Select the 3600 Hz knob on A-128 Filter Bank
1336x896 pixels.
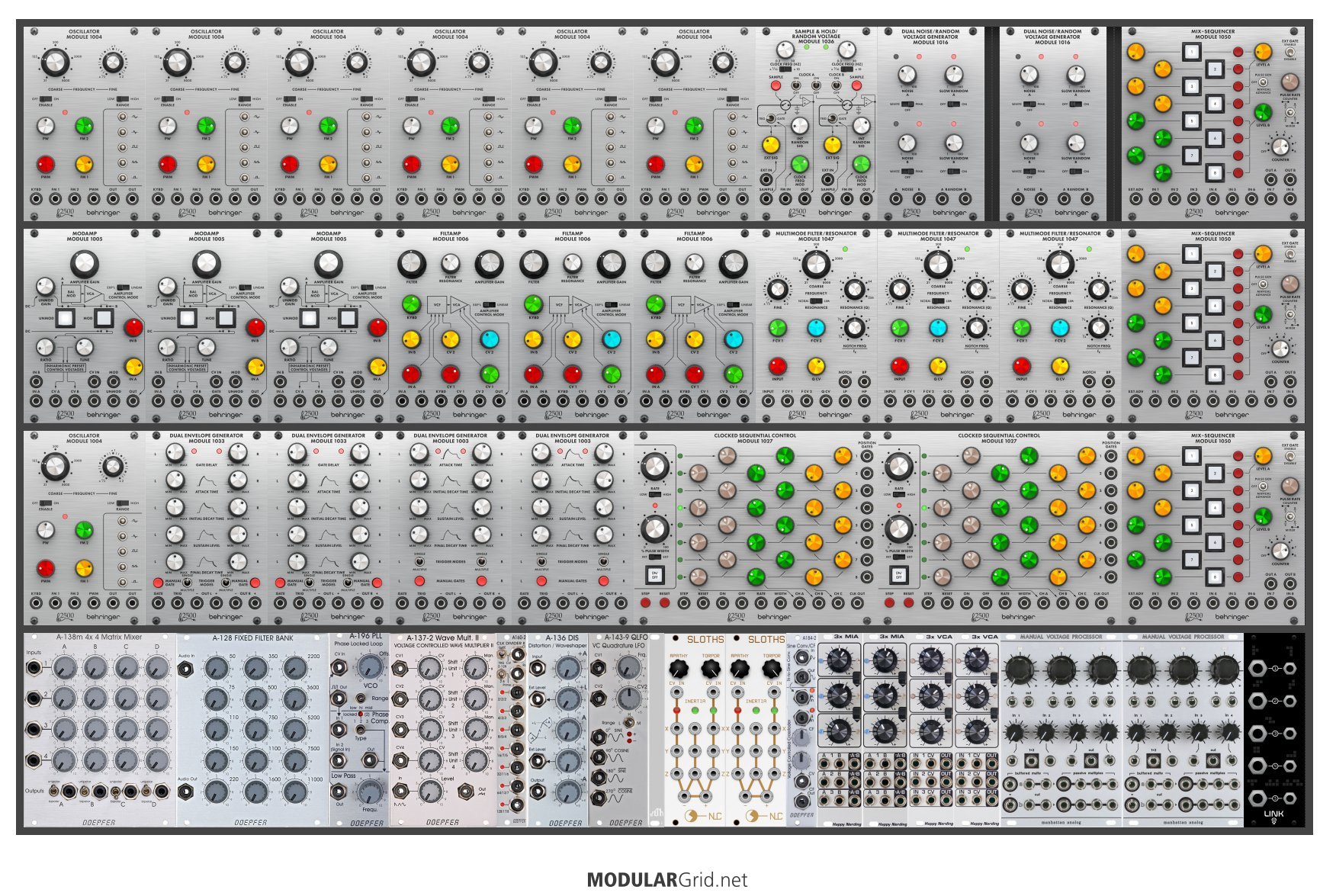click(294, 699)
